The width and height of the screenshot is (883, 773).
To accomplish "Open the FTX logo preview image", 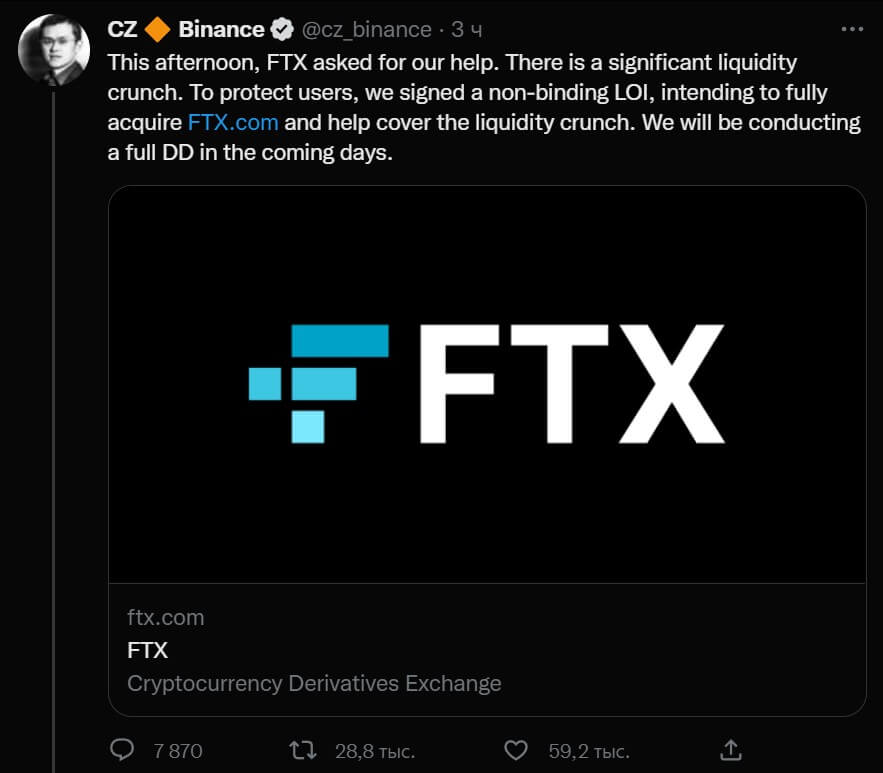I will coord(486,384).
